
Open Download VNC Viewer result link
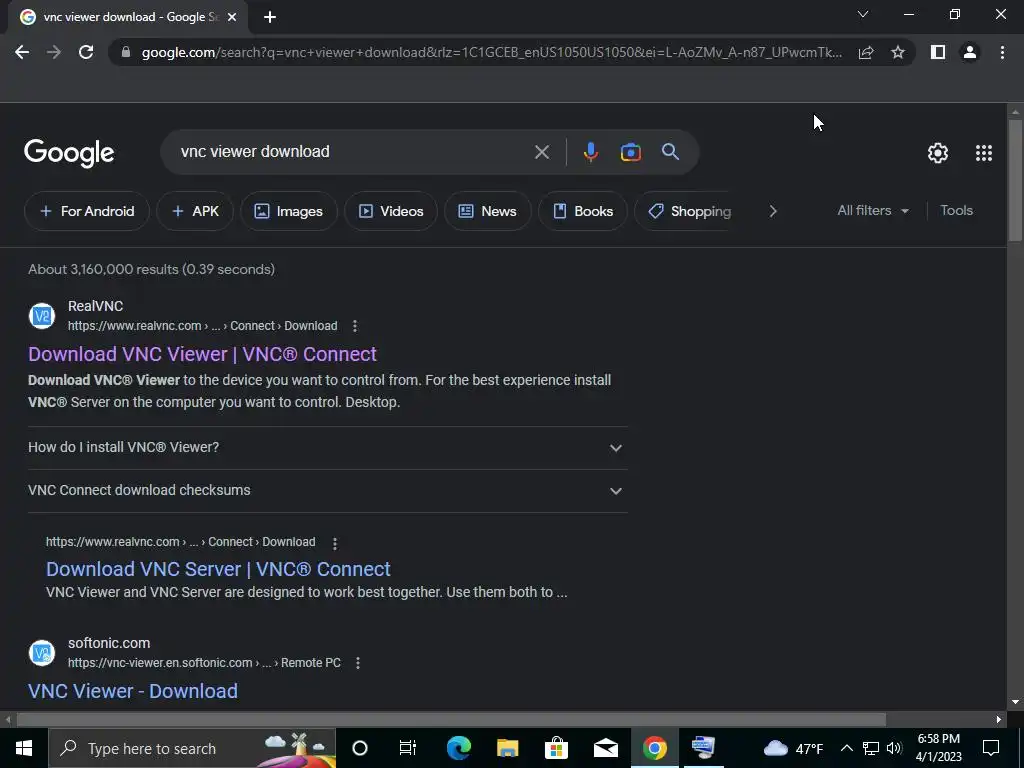(202, 354)
